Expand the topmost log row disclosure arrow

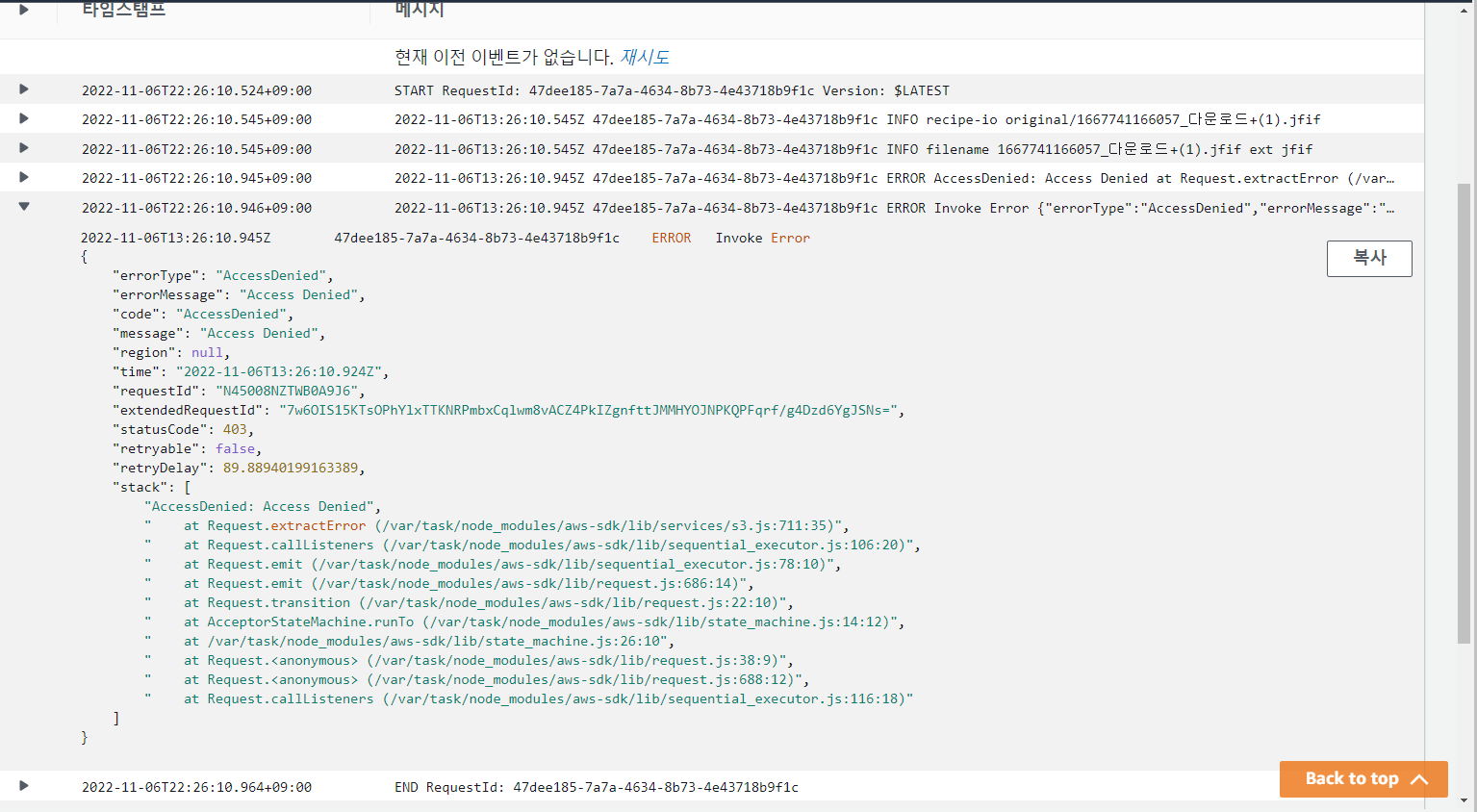[23, 10]
